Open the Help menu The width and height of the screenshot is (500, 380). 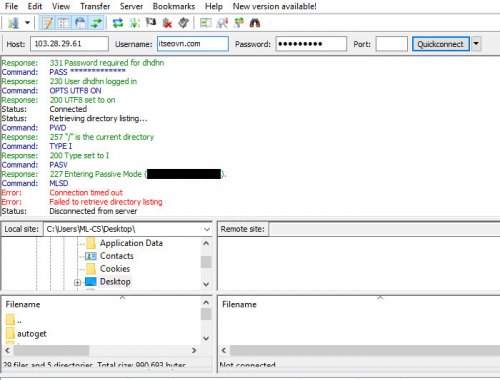(x=214, y=6)
